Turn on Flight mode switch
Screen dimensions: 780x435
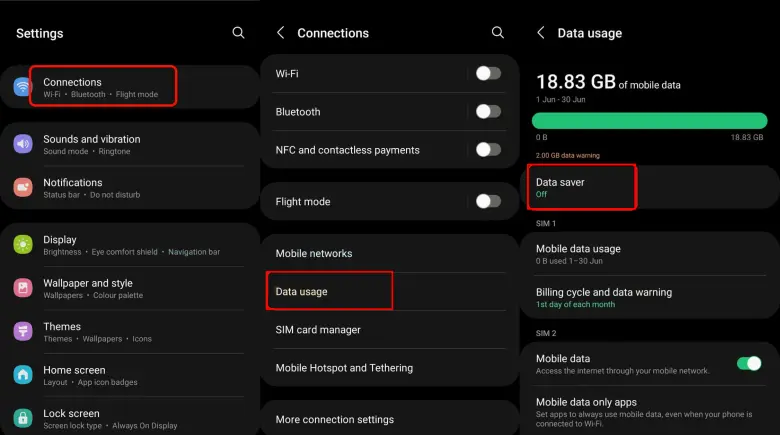[488, 202]
